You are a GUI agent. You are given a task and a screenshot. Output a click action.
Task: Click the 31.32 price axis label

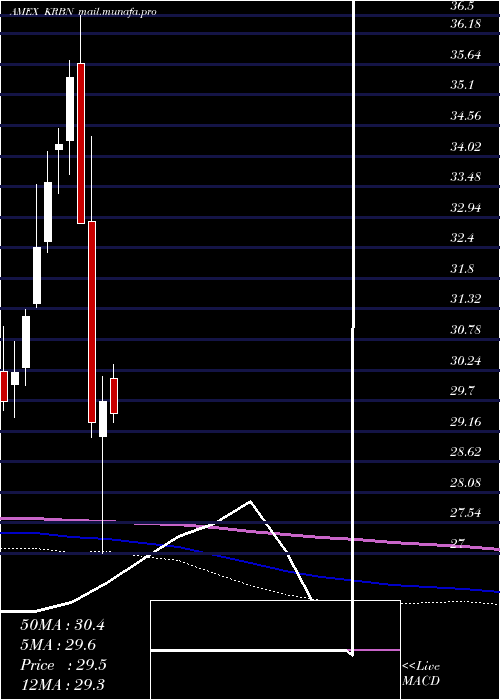pyautogui.click(x=465, y=299)
